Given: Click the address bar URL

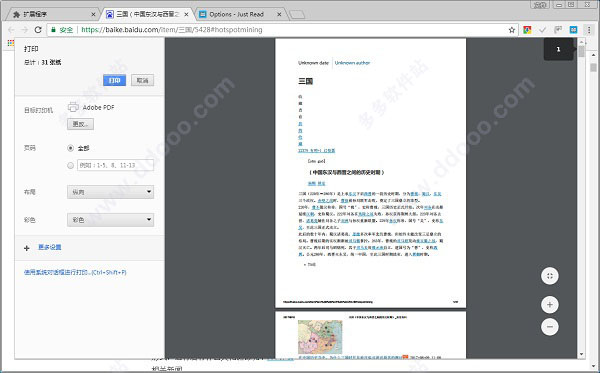Looking at the screenshot, I should point(172,29).
